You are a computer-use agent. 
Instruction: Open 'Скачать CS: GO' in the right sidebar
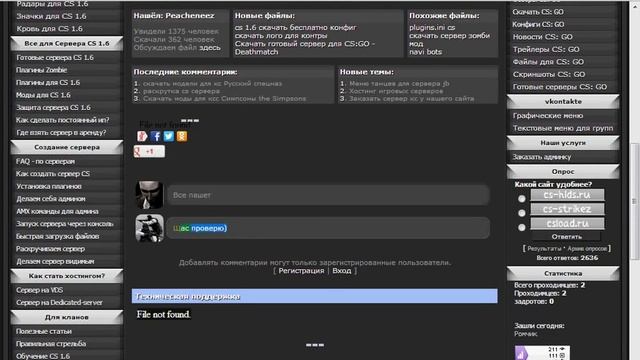(x=538, y=12)
